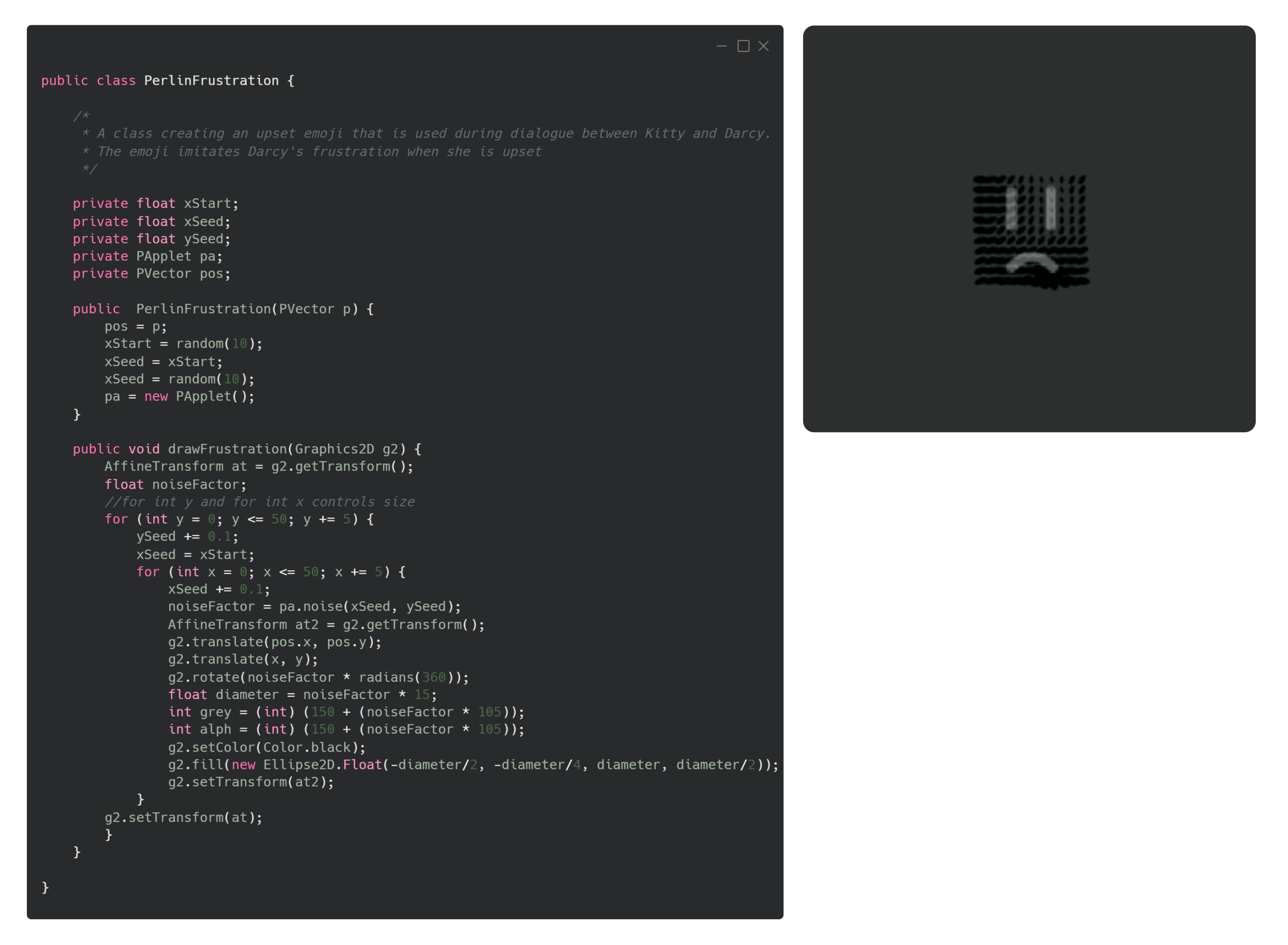This screenshot has height=945, width=1288.
Task: Close the code window
Action: 763,46
